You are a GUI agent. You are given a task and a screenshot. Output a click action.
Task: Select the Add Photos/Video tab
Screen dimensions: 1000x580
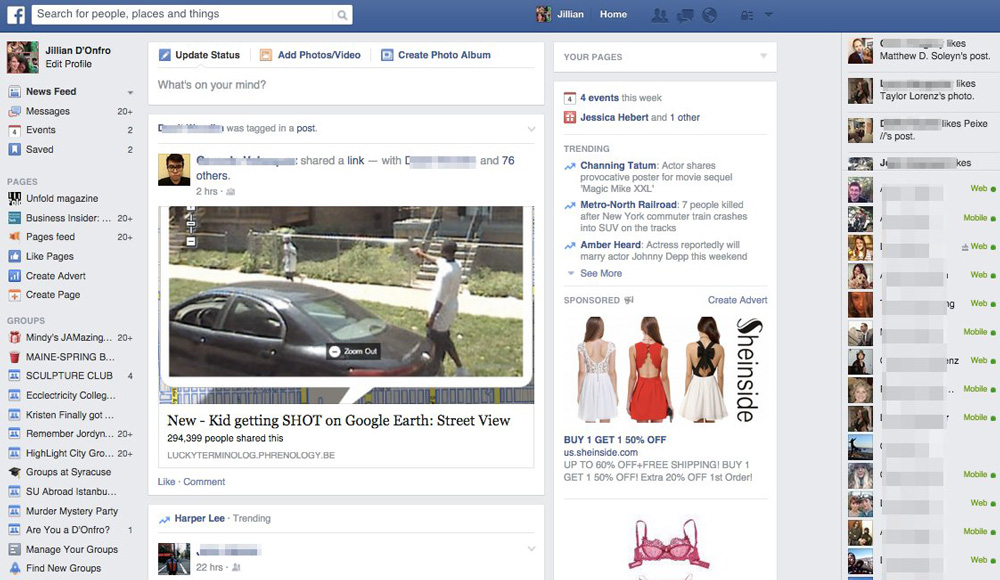point(310,55)
